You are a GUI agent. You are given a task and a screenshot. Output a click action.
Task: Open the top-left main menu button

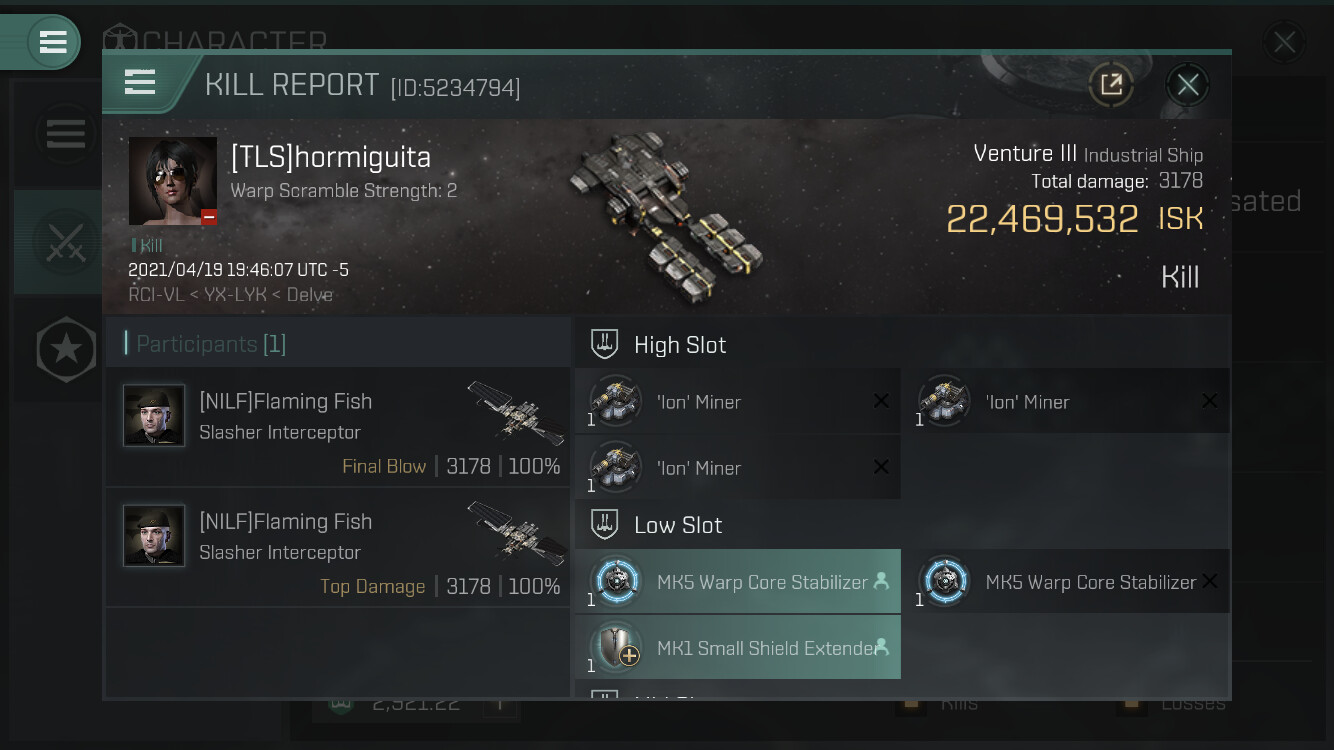pos(53,42)
